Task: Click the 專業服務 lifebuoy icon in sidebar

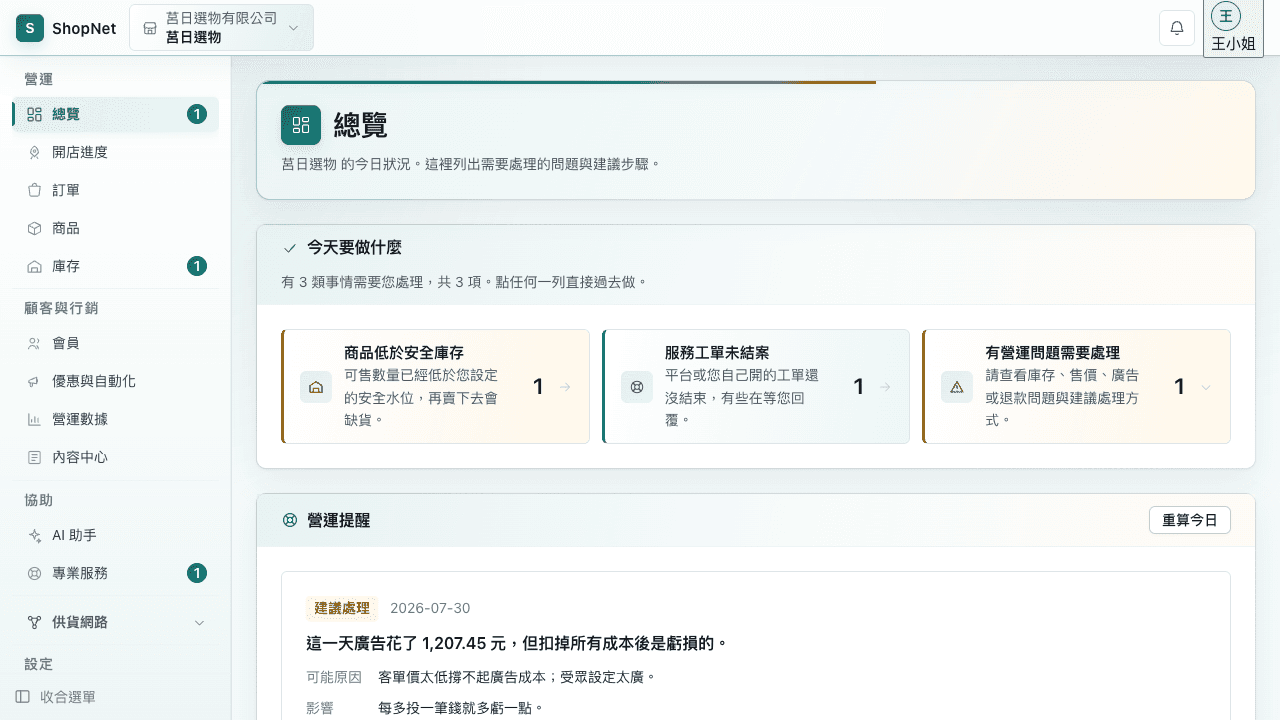Action: (x=34, y=573)
